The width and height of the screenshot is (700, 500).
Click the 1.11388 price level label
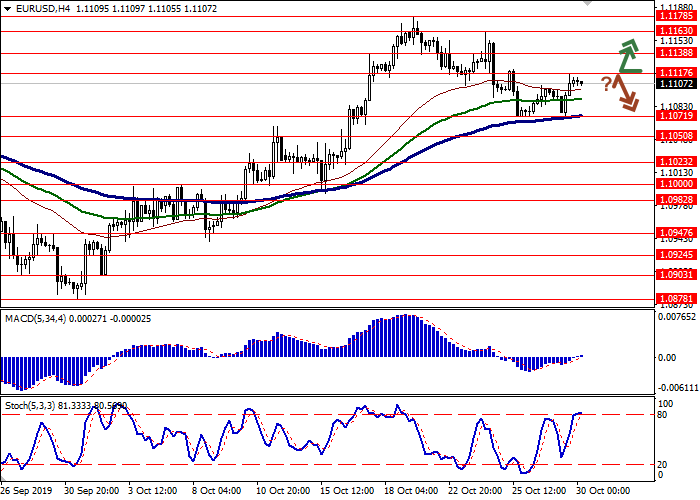click(676, 52)
